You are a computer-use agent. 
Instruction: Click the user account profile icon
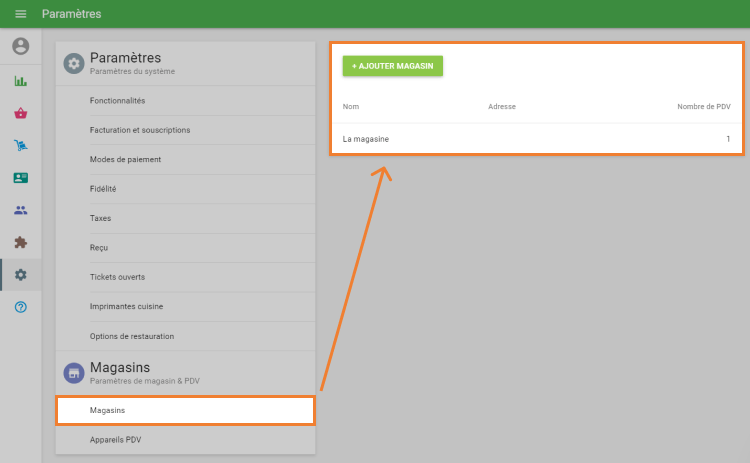20,46
